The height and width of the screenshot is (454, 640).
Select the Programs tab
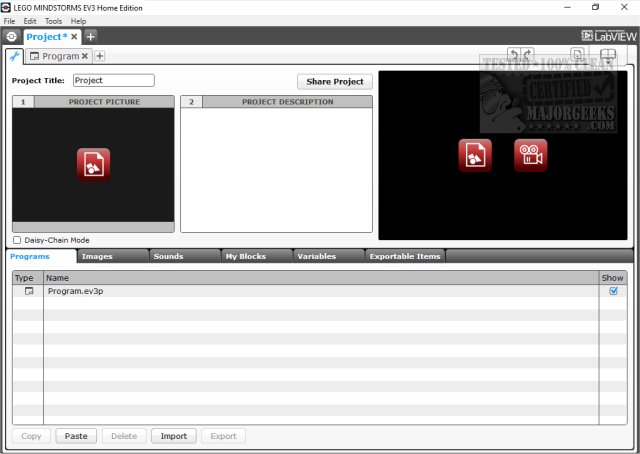click(x=41, y=256)
